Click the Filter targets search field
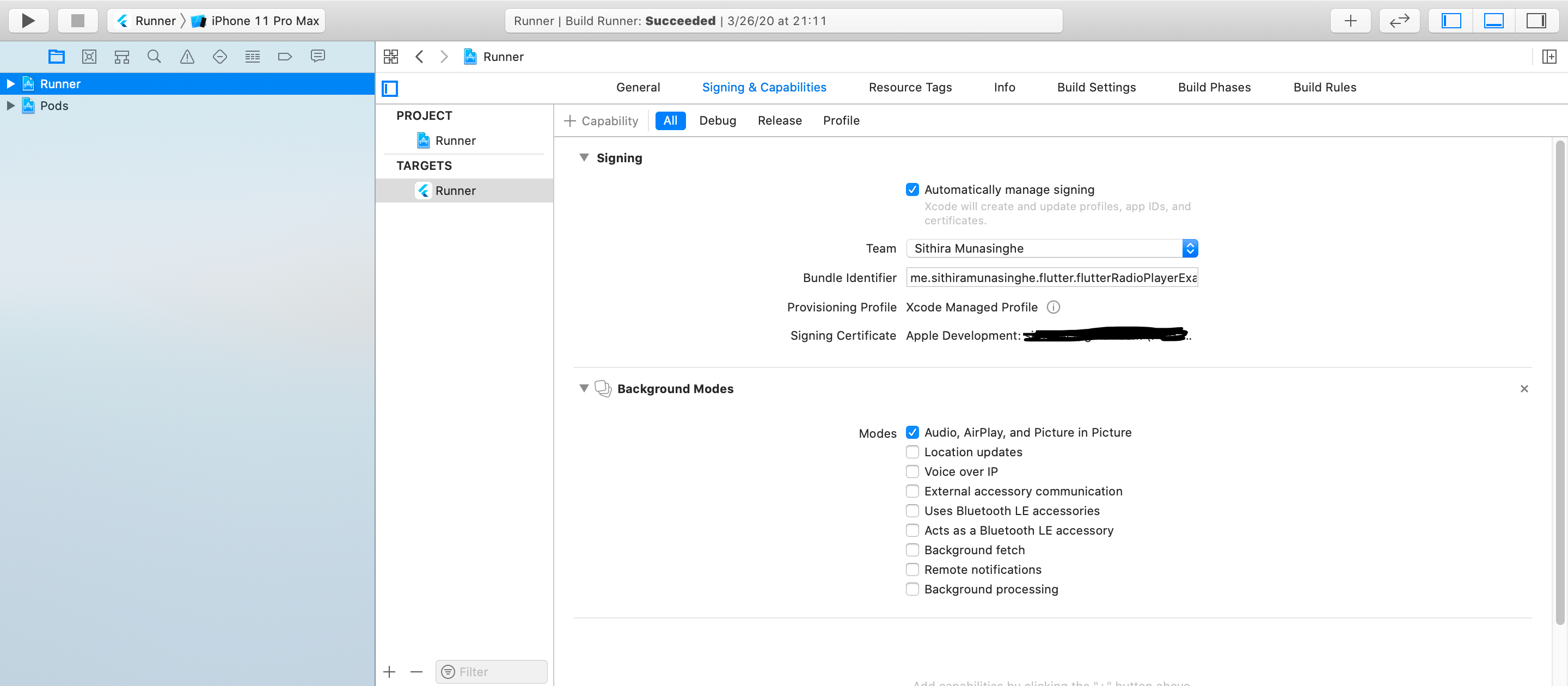Image resolution: width=1568 pixels, height=686 pixels. 492,670
